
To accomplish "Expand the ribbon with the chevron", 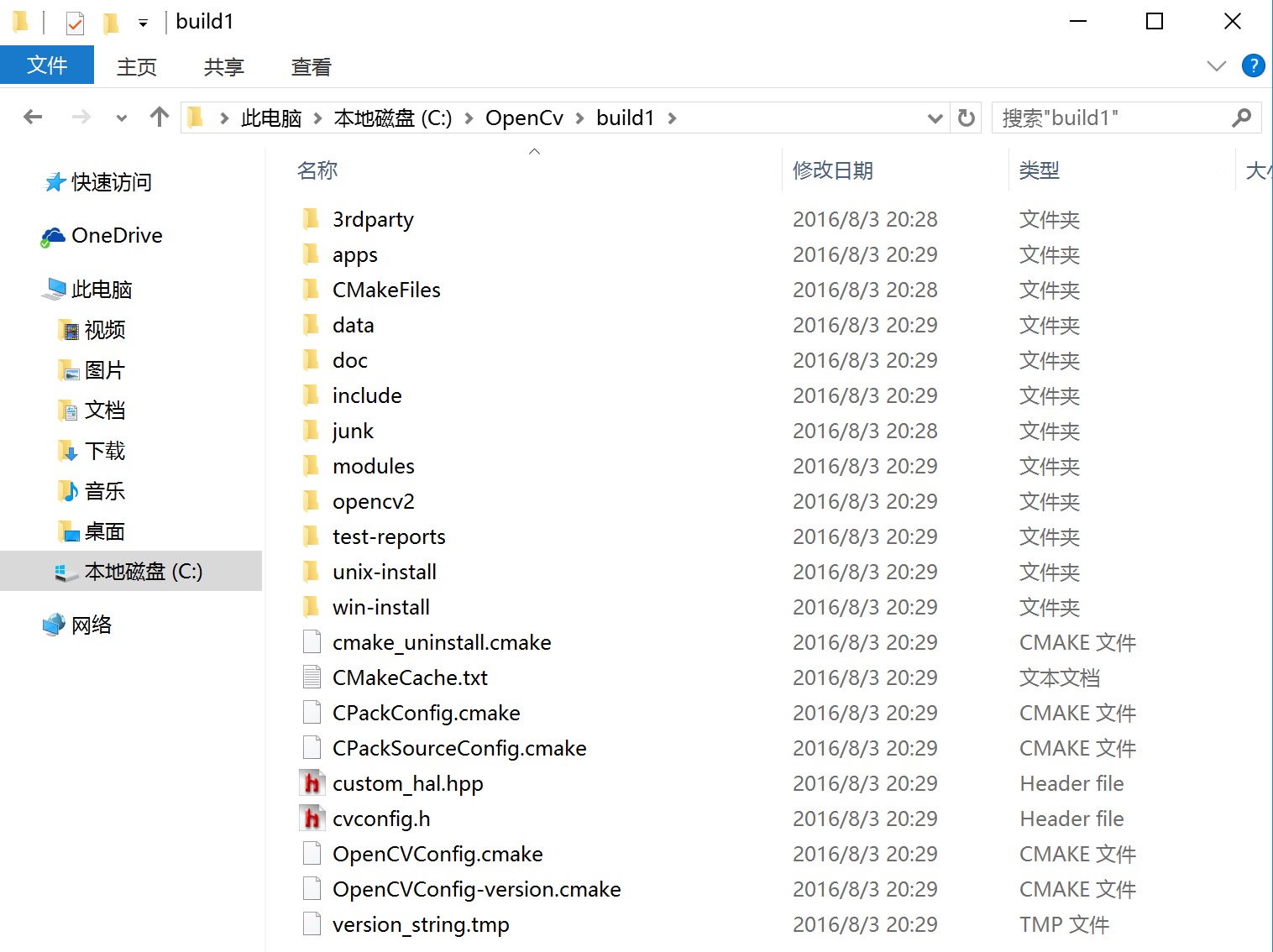I will click(x=1216, y=65).
